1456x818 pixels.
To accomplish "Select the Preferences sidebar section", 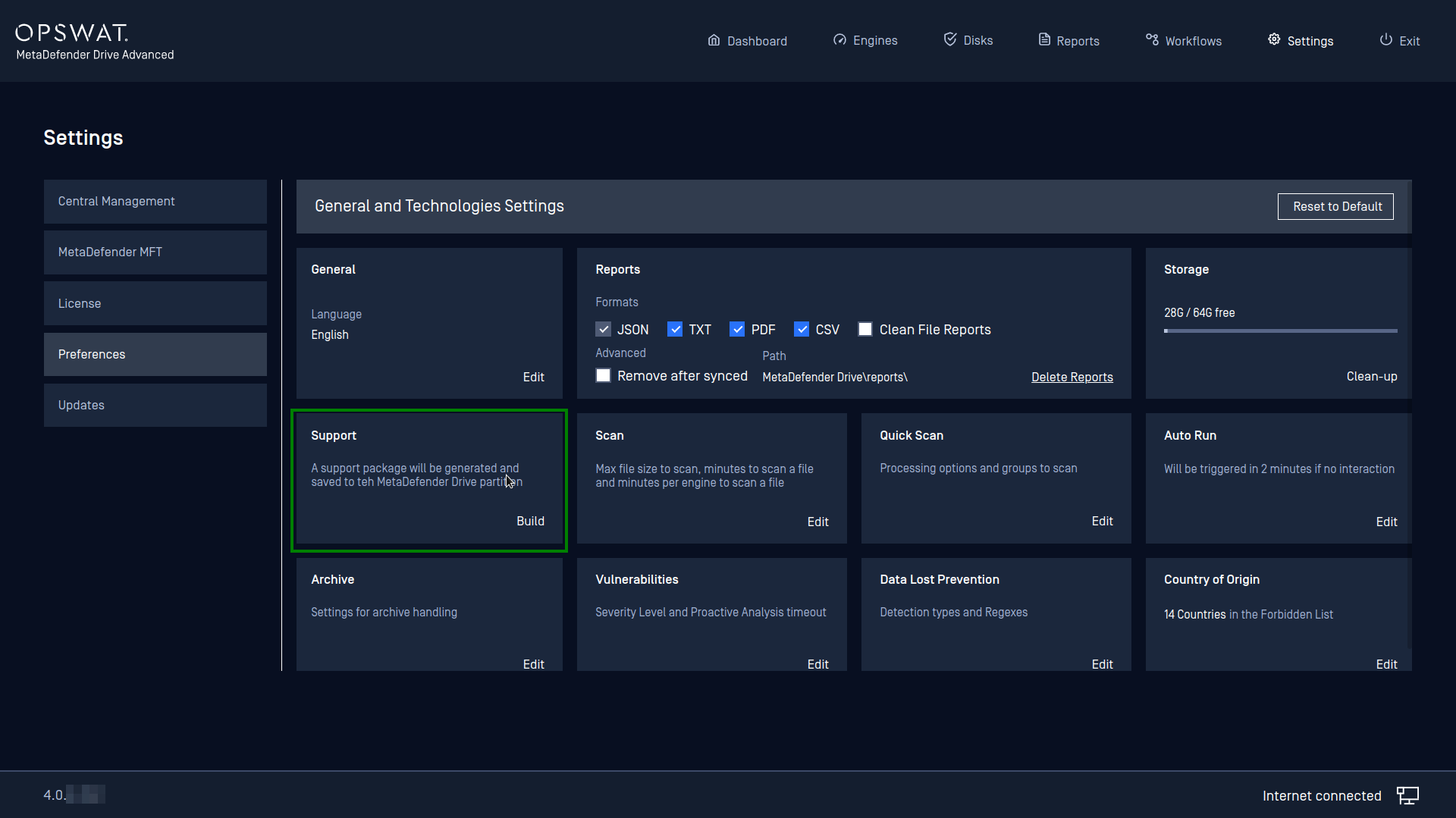I will 155,354.
